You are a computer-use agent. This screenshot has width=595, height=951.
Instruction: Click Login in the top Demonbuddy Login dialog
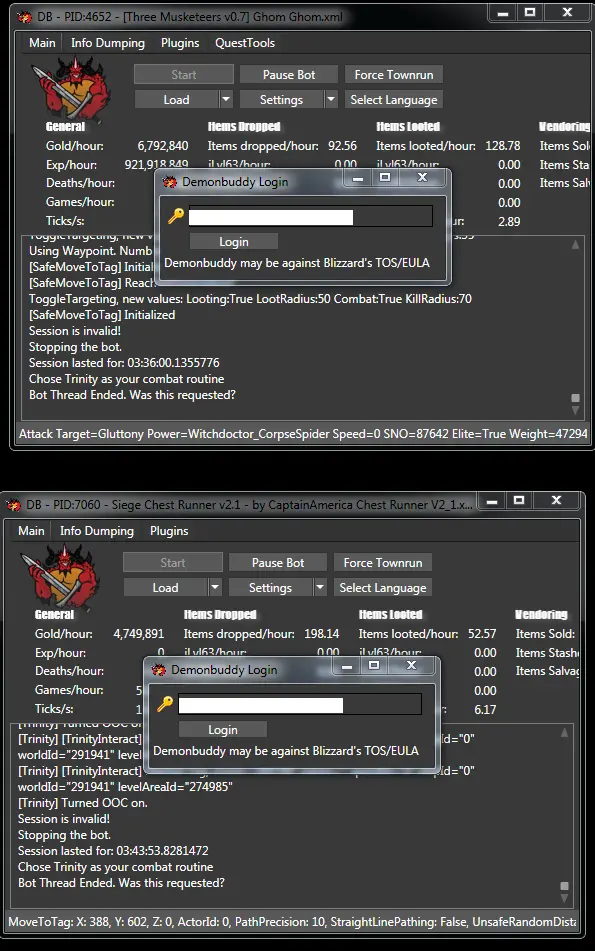(234, 242)
